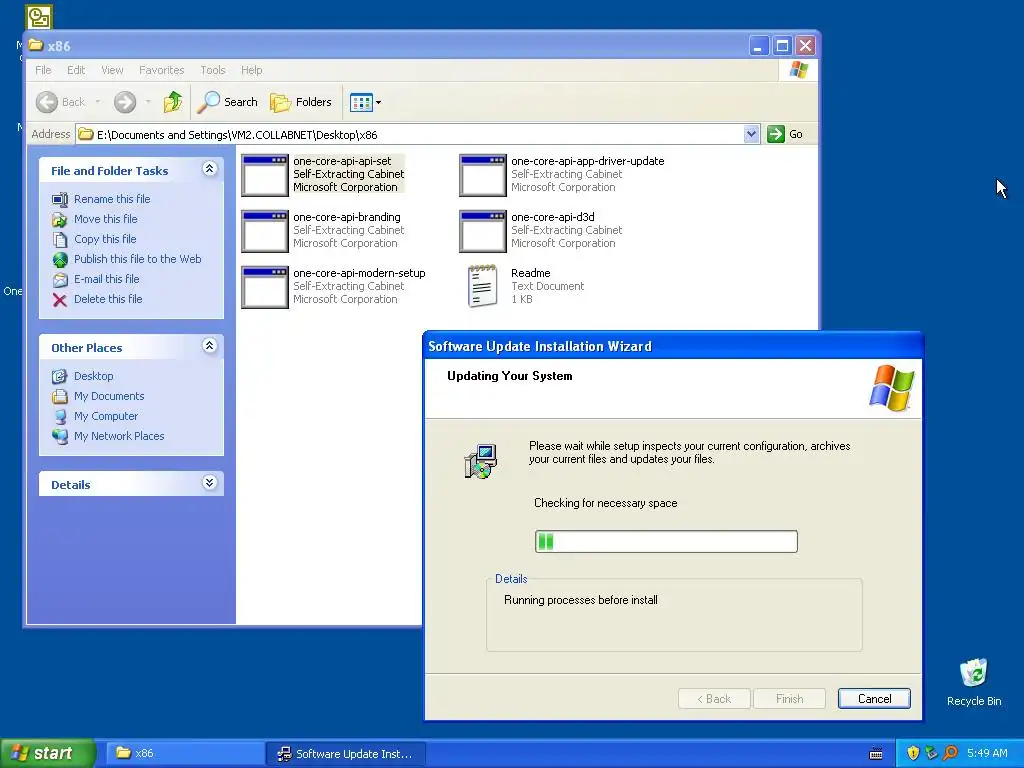
Task: Click the Back arrow in x86 window
Action: (x=47, y=102)
